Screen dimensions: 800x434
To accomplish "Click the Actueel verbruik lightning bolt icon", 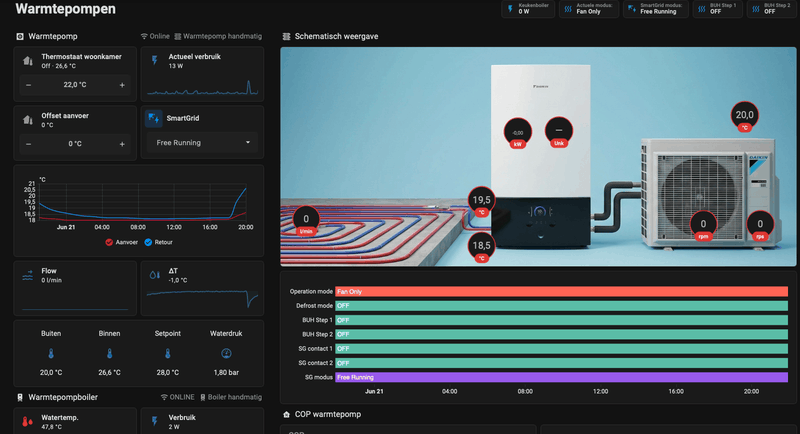I will point(155,61).
